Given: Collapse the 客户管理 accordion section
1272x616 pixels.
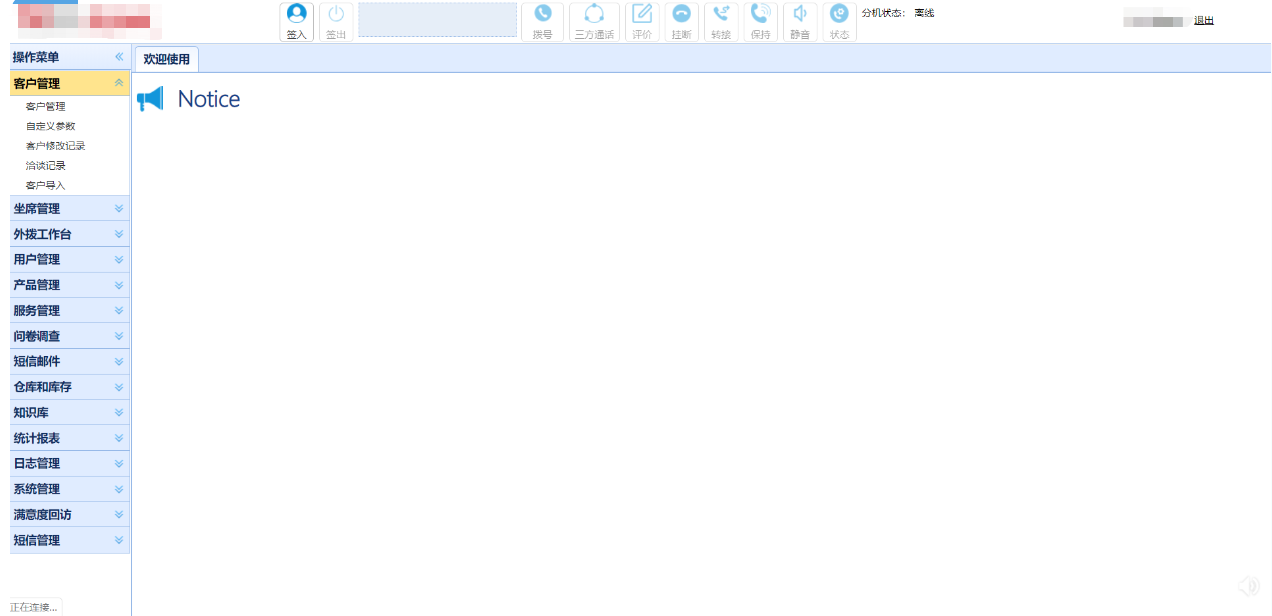Looking at the screenshot, I should 119,83.
